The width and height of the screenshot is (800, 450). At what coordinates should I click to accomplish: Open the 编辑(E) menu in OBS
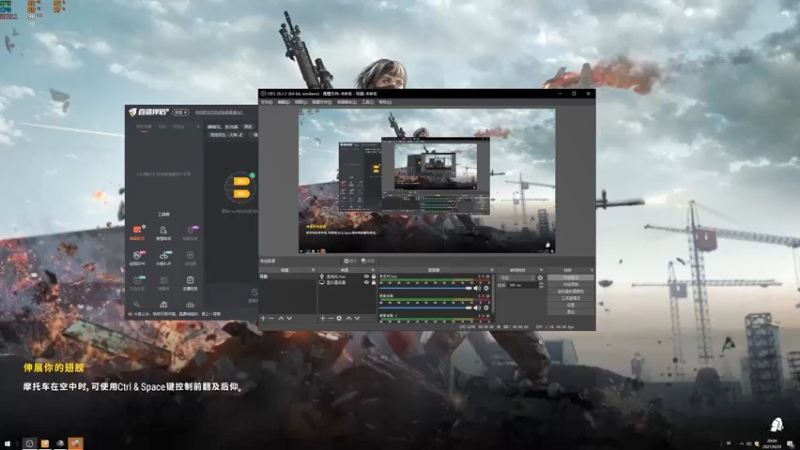284,102
